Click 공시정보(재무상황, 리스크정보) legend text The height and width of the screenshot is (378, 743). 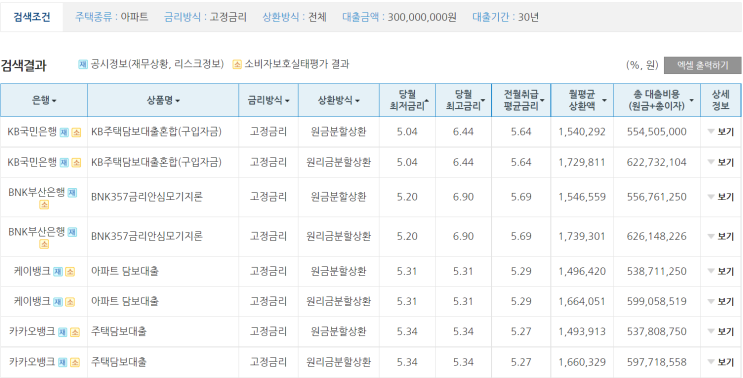pos(156,64)
